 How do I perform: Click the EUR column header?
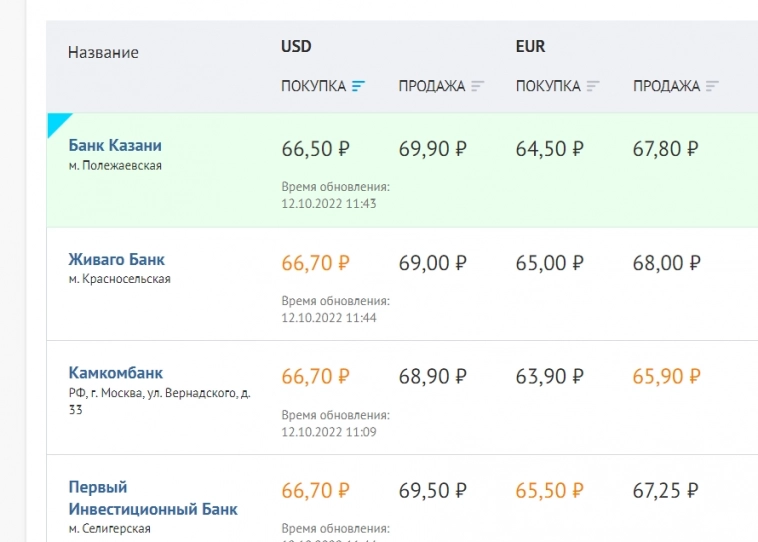[530, 47]
